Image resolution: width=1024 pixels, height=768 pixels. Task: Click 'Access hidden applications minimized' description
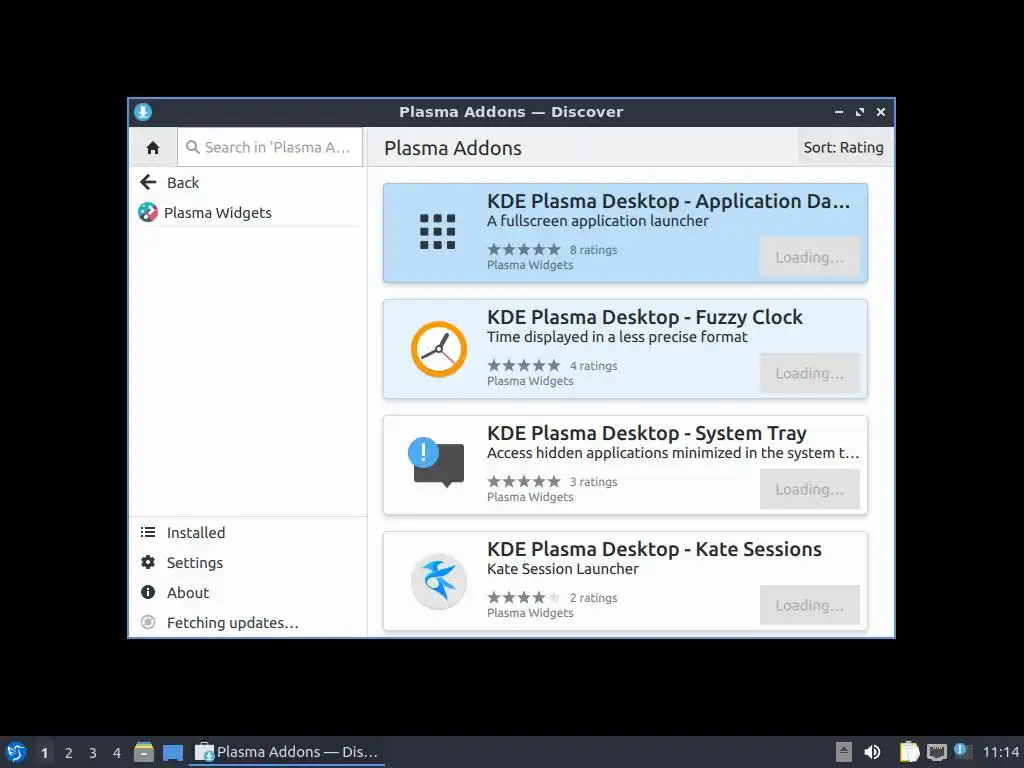coord(673,453)
